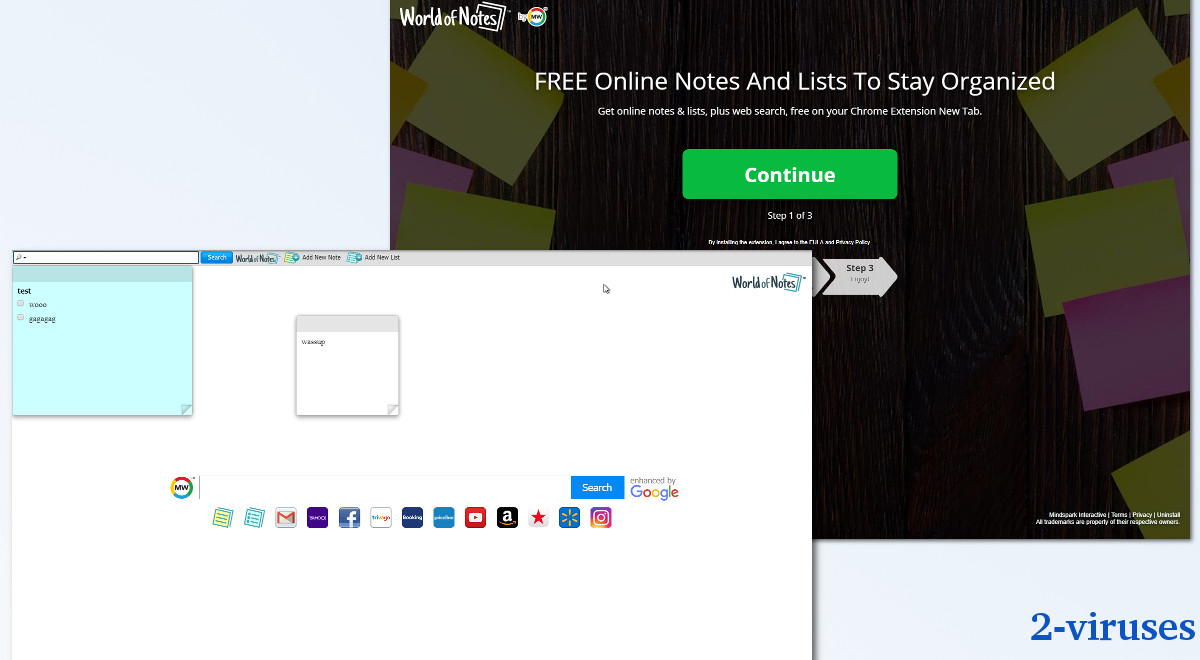Viewport: 1200px width, 660px height.
Task: Click the World of Notes logo in the toolbar
Action: click(x=256, y=257)
